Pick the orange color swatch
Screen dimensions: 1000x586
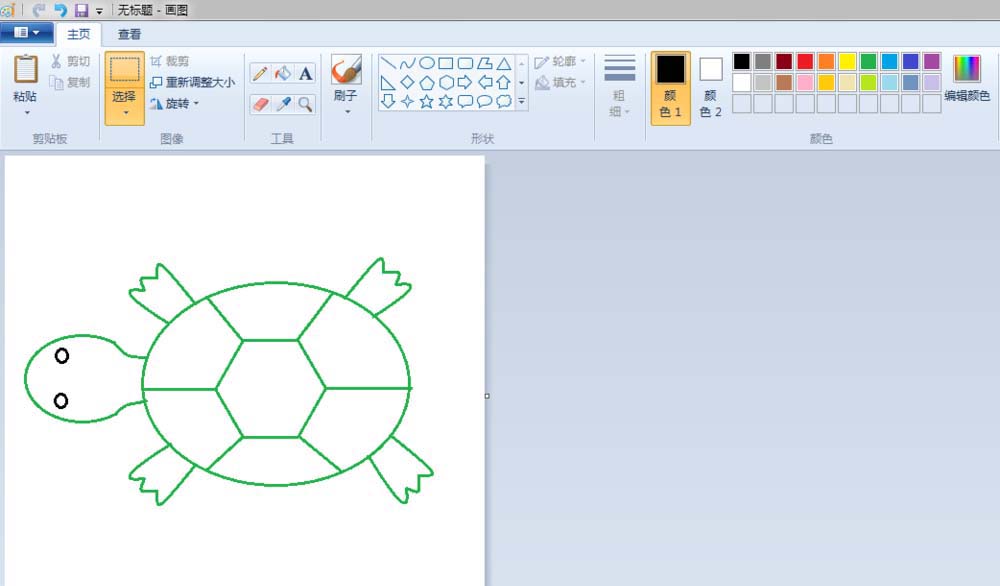point(826,61)
